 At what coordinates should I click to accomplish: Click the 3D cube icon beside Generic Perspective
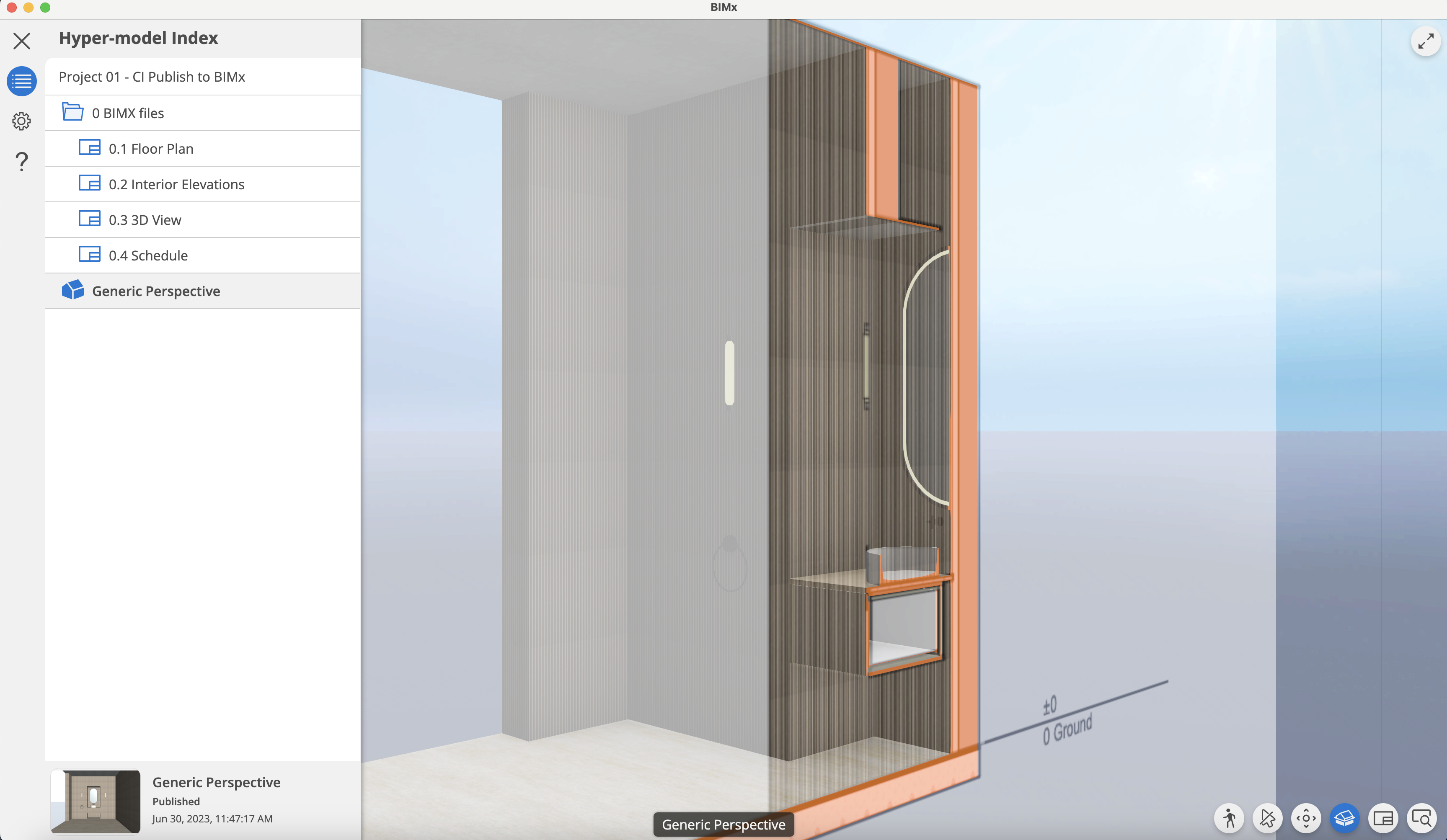tap(73, 290)
